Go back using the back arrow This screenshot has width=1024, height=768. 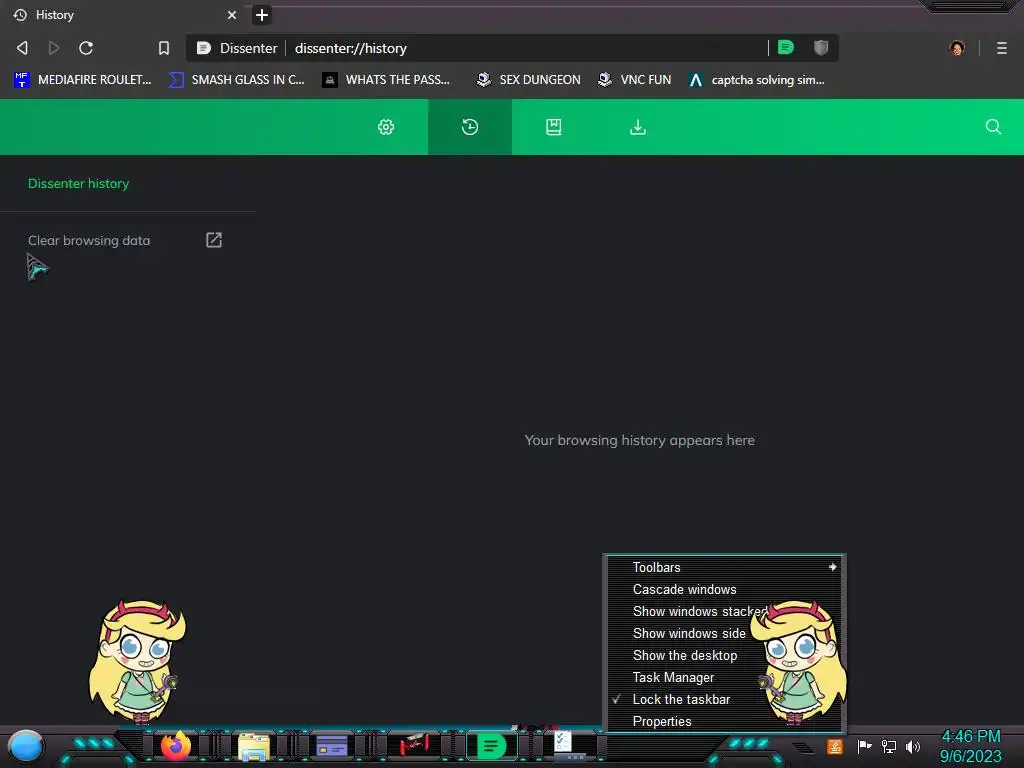click(x=22, y=48)
